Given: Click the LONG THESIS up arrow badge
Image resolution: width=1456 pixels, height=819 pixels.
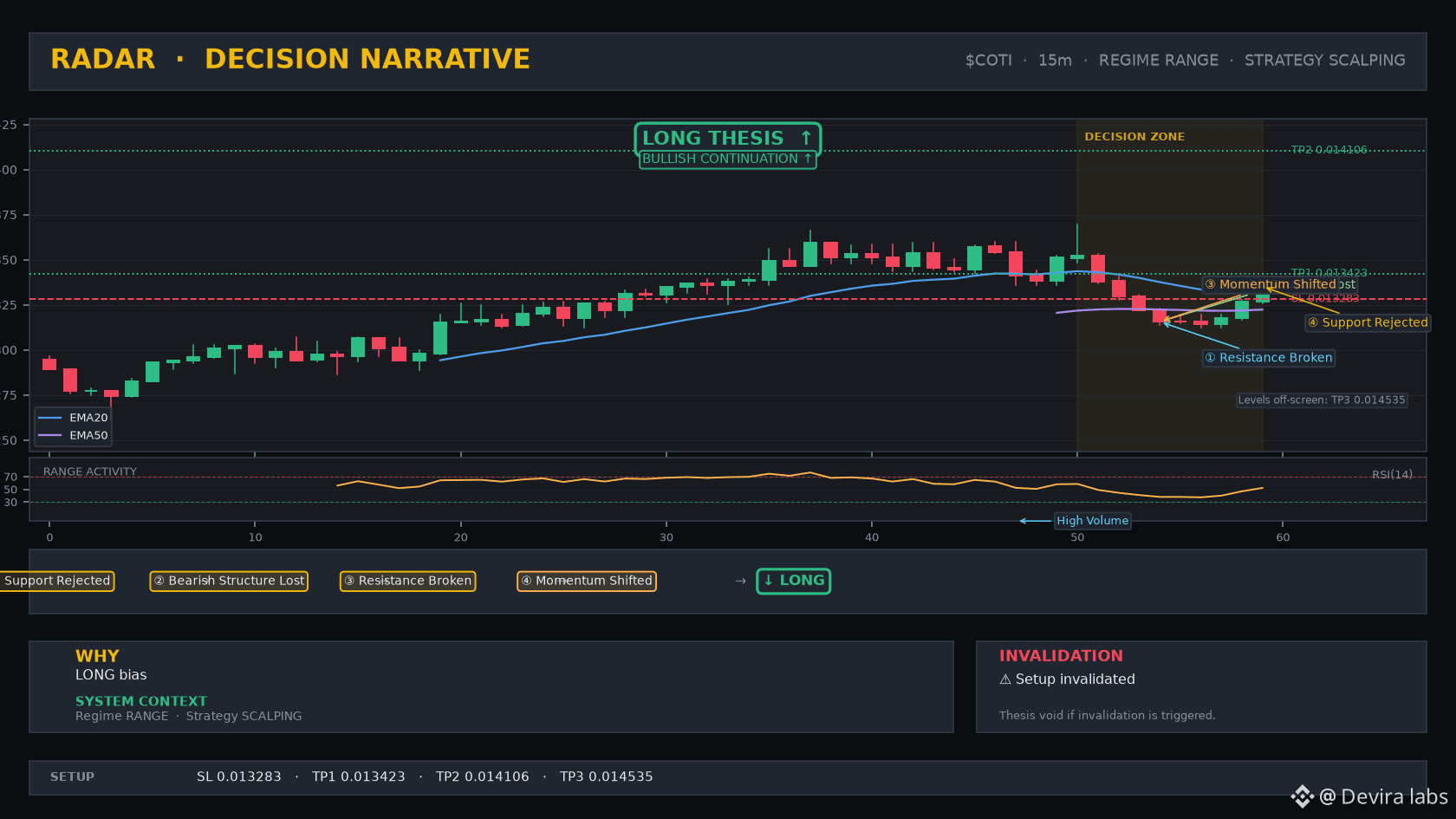Looking at the screenshot, I should coord(728,139).
